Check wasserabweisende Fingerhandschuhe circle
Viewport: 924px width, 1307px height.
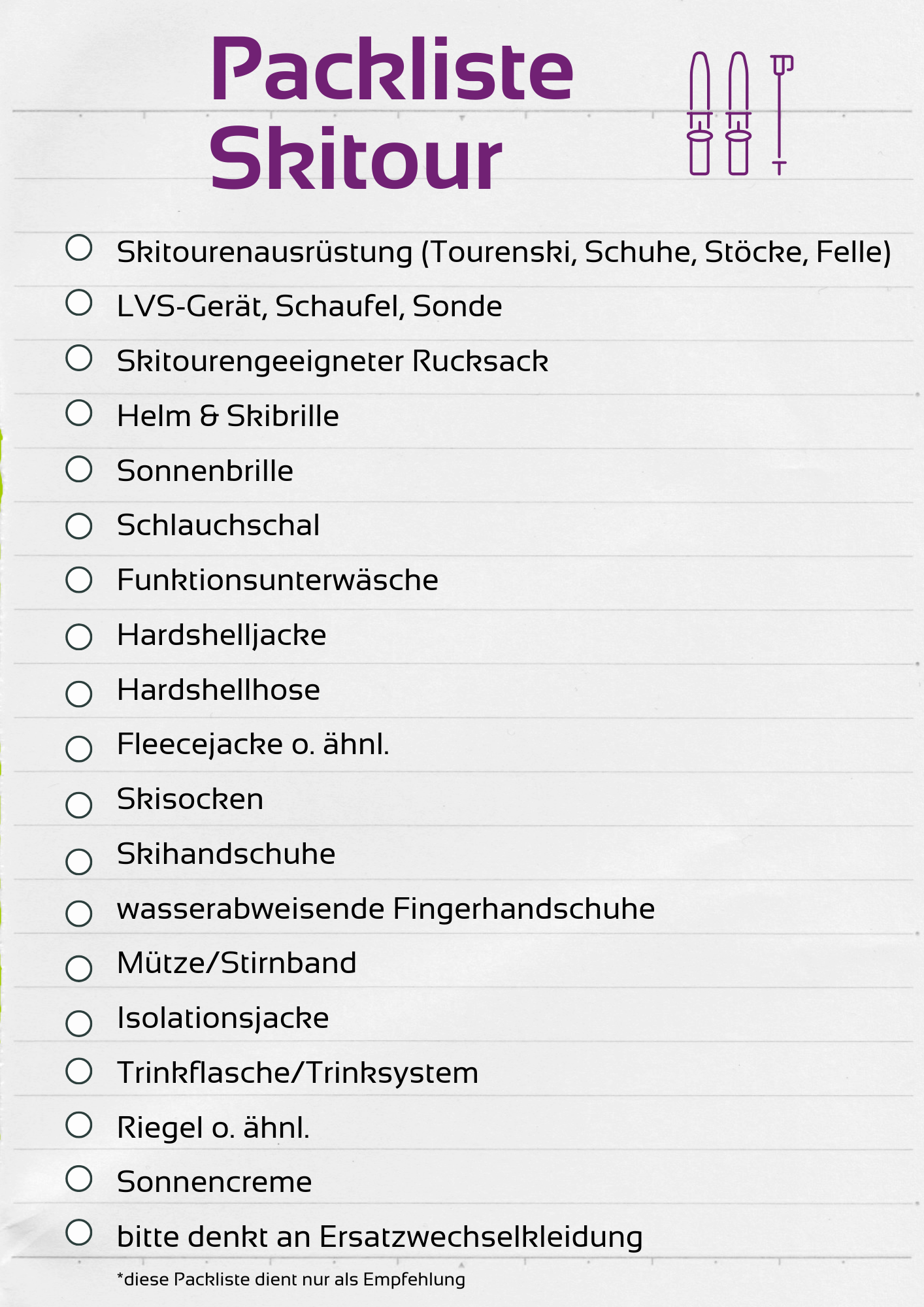[x=79, y=913]
